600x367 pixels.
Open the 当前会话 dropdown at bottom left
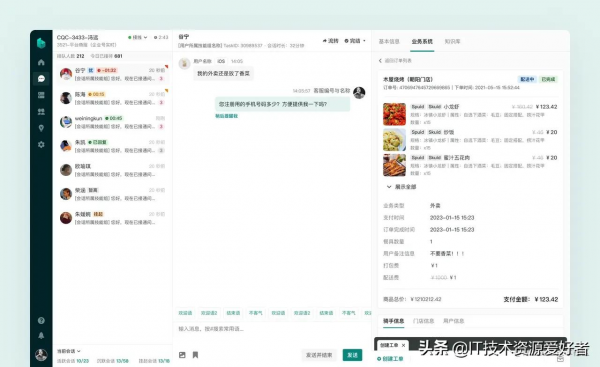(x=69, y=351)
